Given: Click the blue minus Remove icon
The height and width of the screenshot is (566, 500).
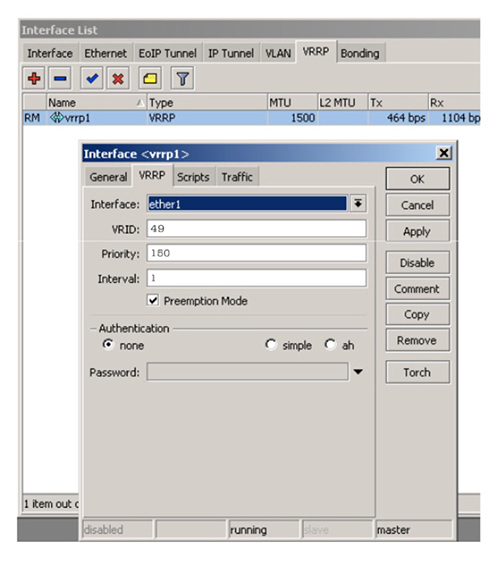Looking at the screenshot, I should point(60,78).
